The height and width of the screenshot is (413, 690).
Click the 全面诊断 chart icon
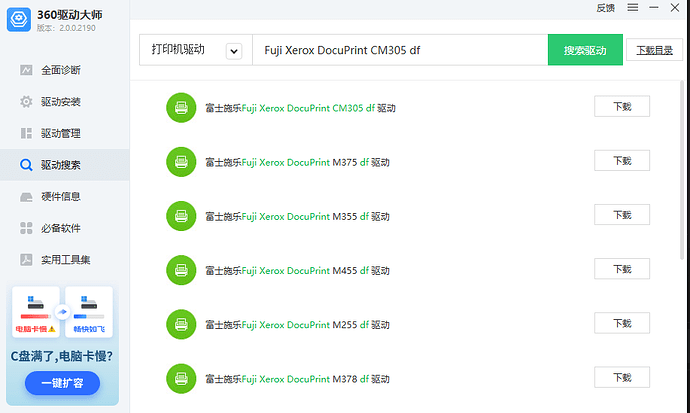(x=26, y=70)
